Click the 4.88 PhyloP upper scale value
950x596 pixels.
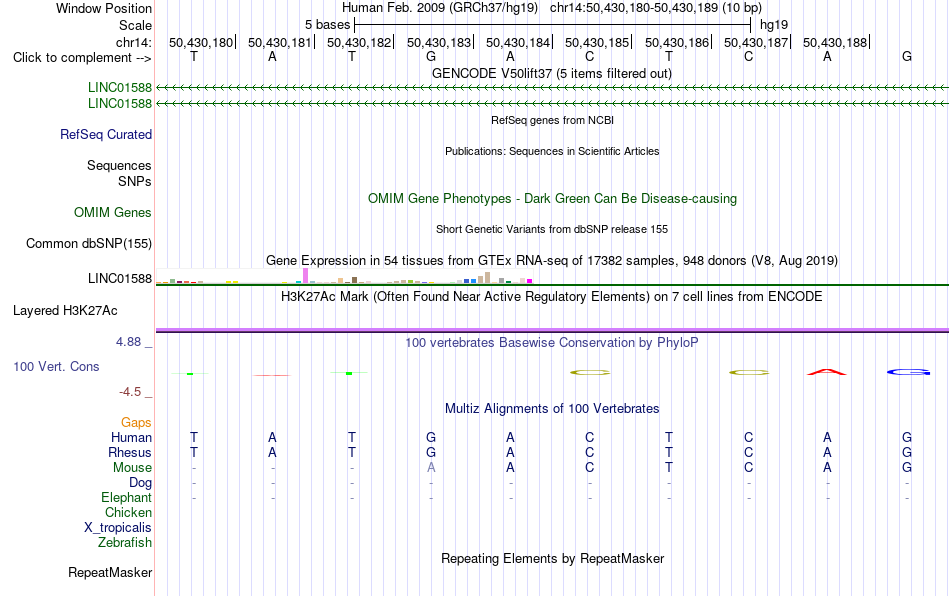click(128, 342)
